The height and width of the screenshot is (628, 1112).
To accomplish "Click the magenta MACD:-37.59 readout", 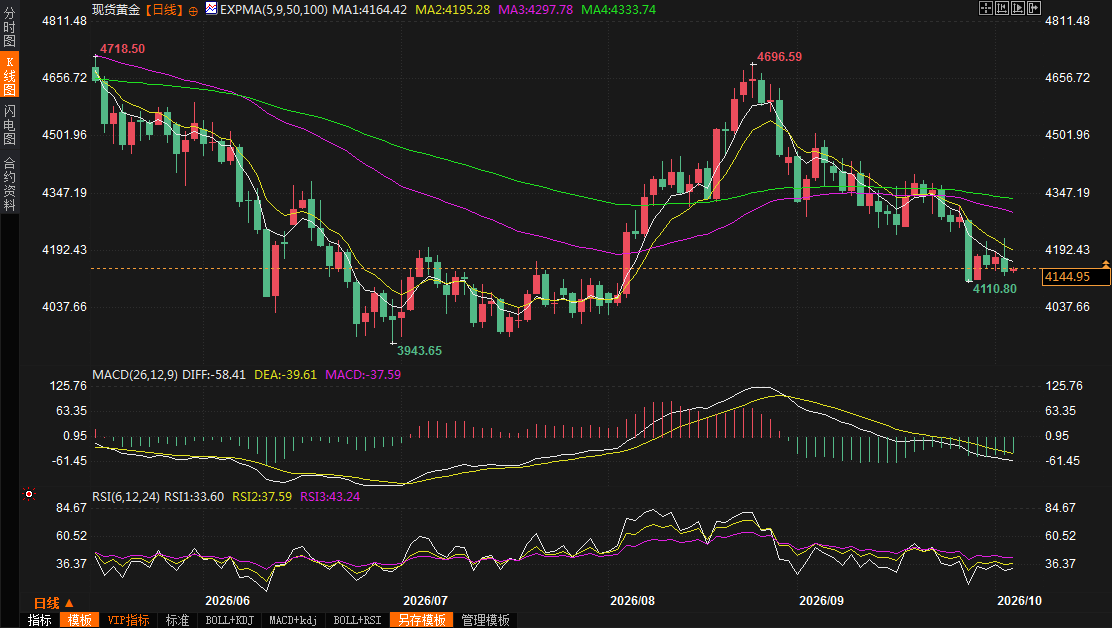I will [x=363, y=374].
